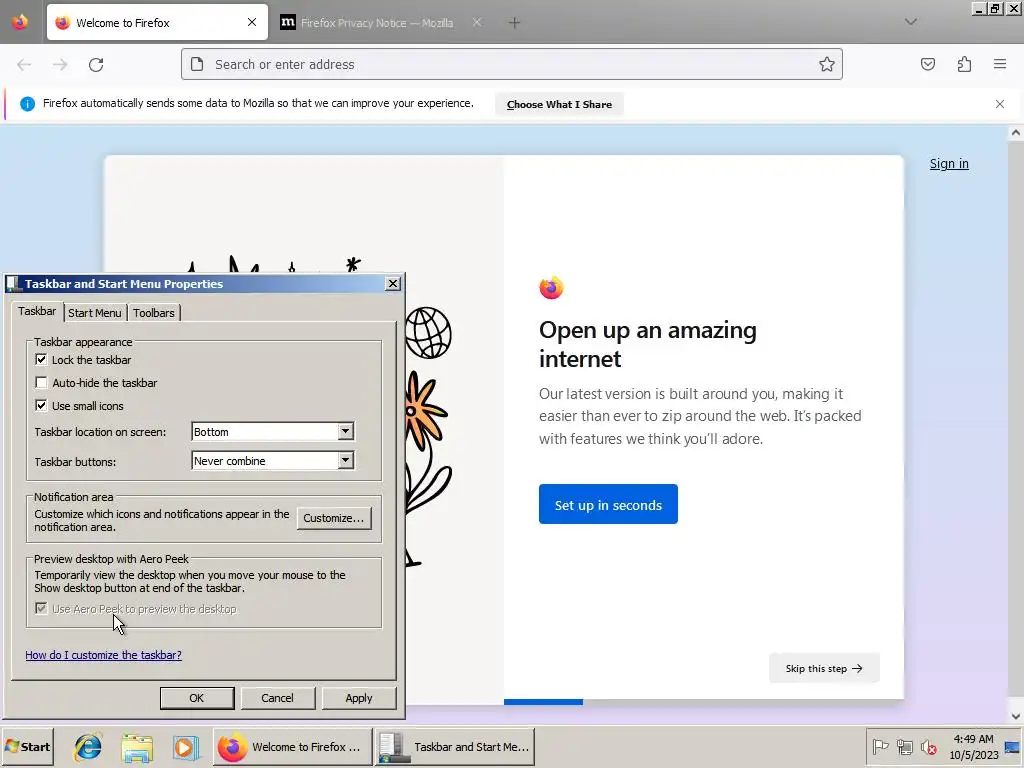This screenshot has height=768, width=1024.
Task: Reload the current Firefox page
Action: (96, 65)
